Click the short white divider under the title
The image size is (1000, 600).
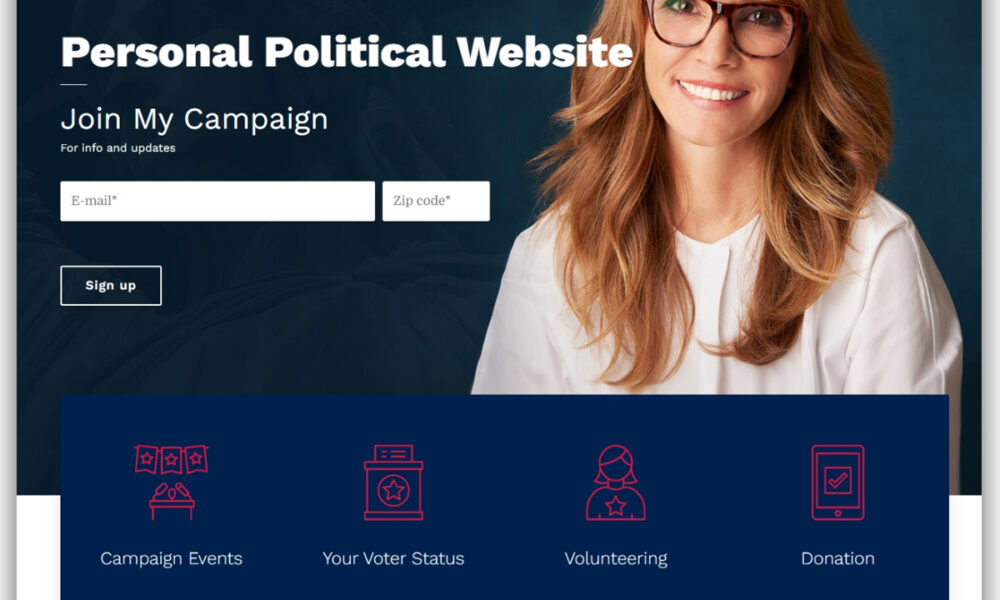pos(73,84)
